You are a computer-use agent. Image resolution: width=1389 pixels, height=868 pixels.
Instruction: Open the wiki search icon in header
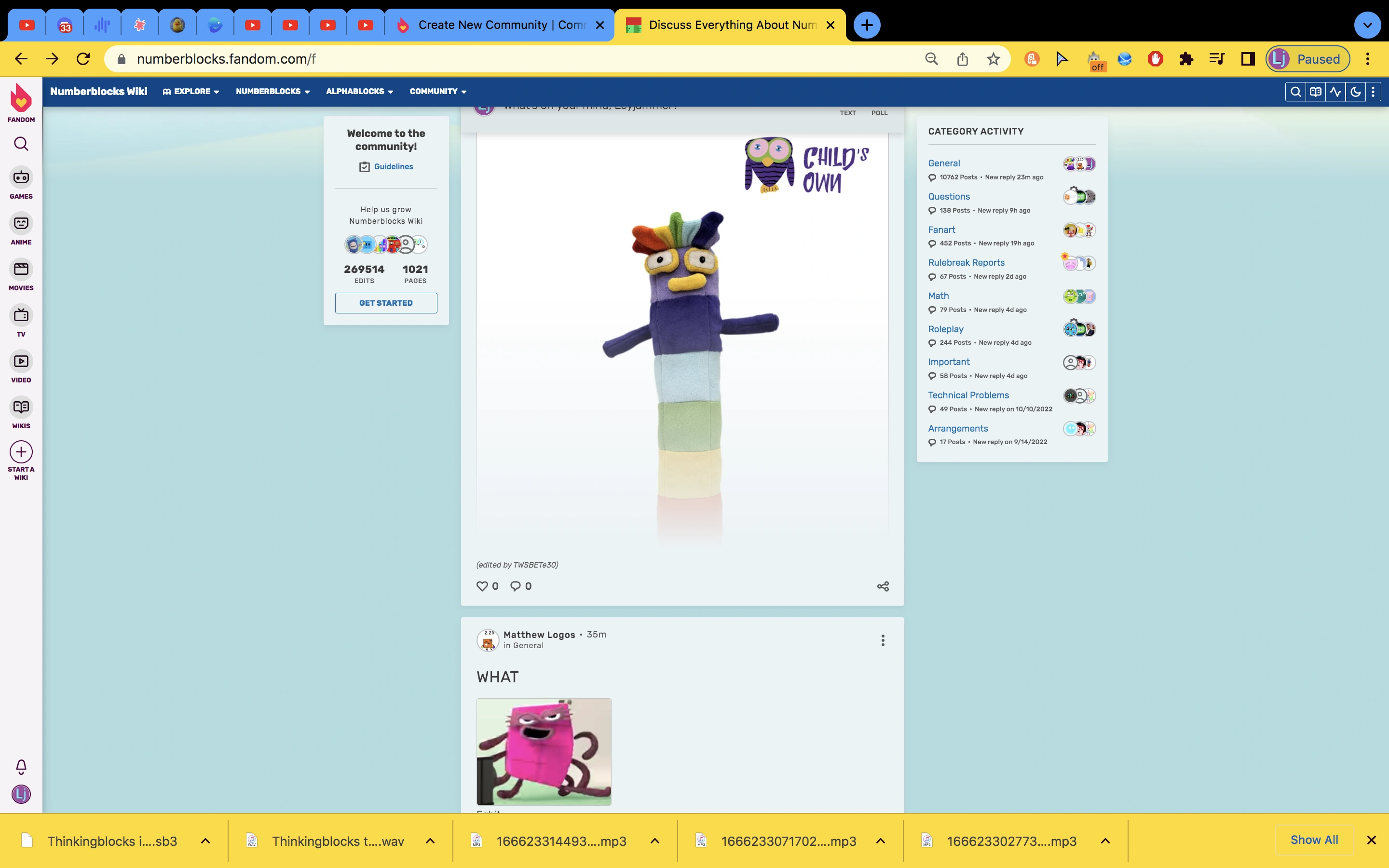pyautogui.click(x=1295, y=92)
